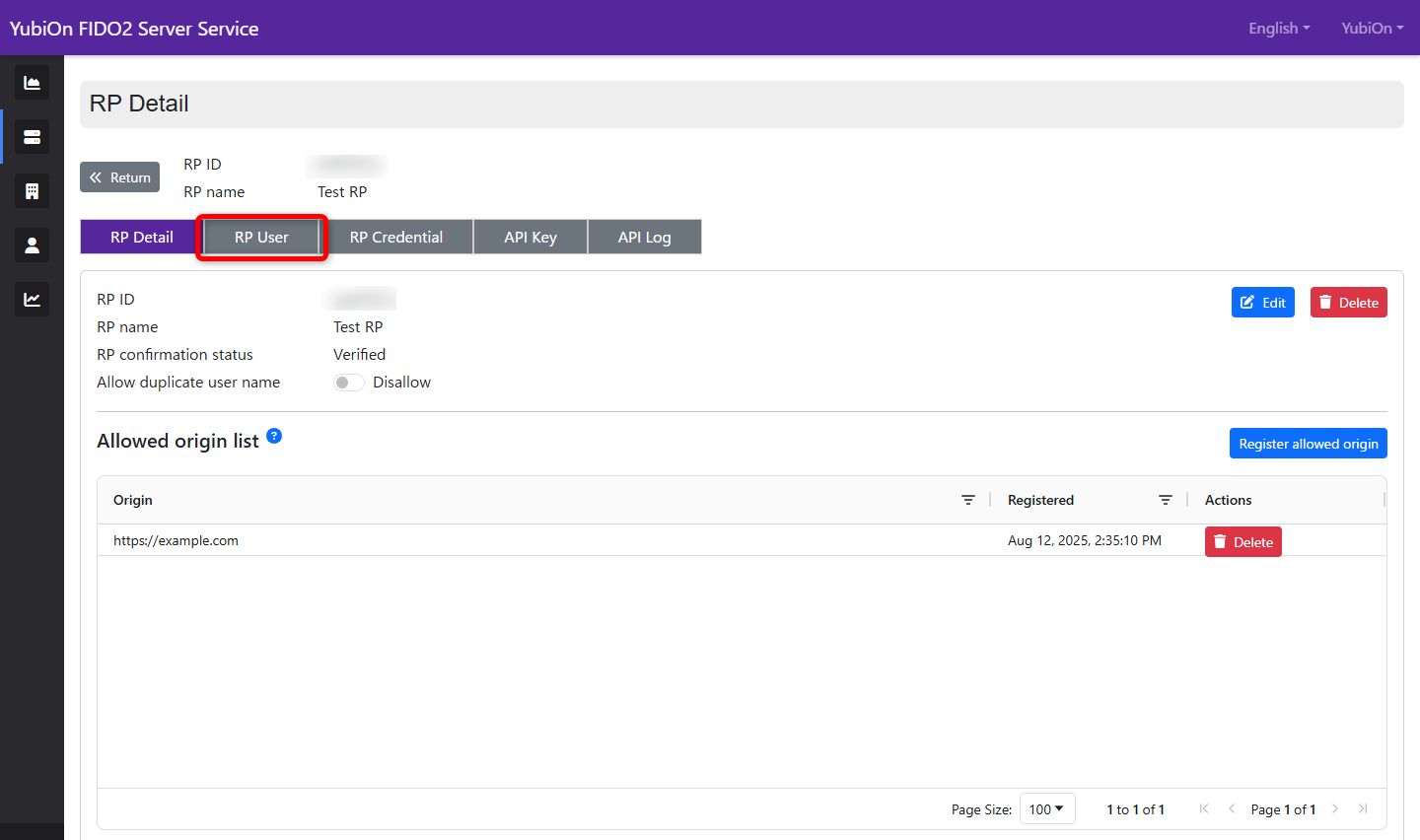This screenshot has width=1420, height=840.
Task: Open the user account sidebar icon
Action: click(x=32, y=245)
